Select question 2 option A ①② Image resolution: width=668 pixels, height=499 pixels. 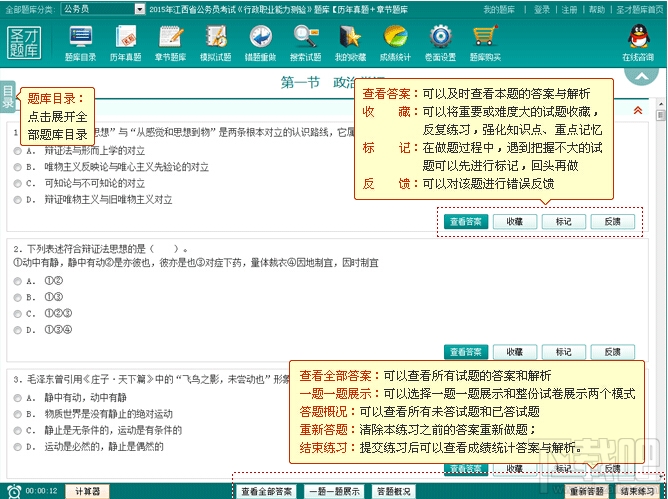point(17,281)
